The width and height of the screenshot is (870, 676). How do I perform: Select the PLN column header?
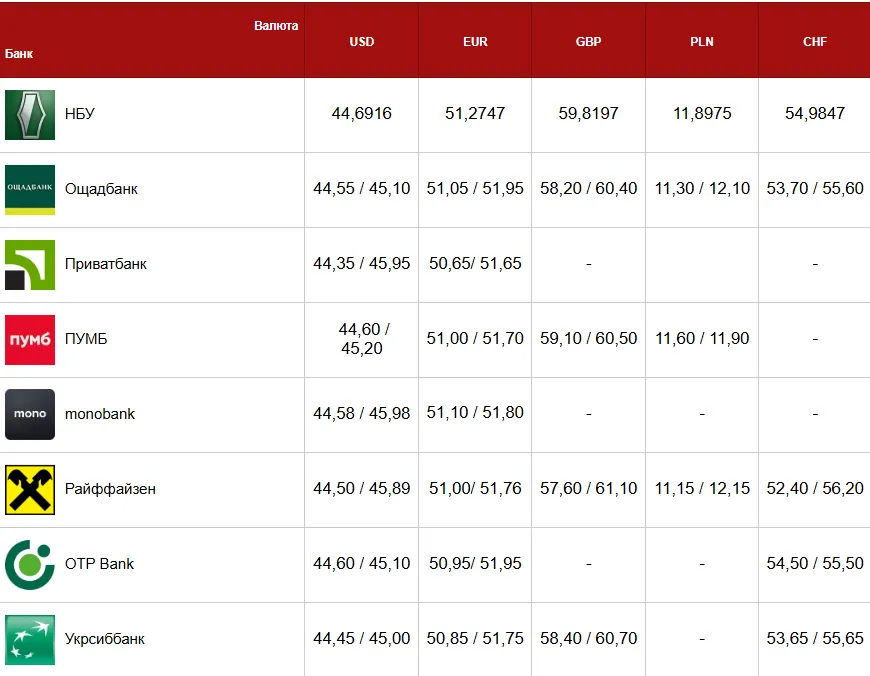702,42
